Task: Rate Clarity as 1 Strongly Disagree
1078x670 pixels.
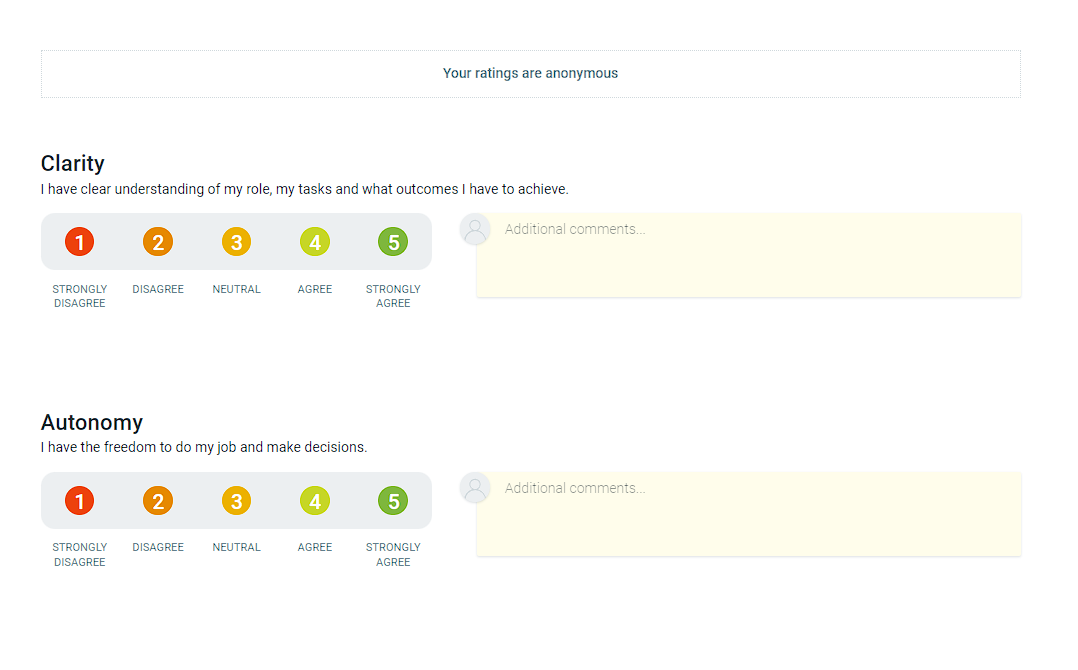Action: (80, 242)
